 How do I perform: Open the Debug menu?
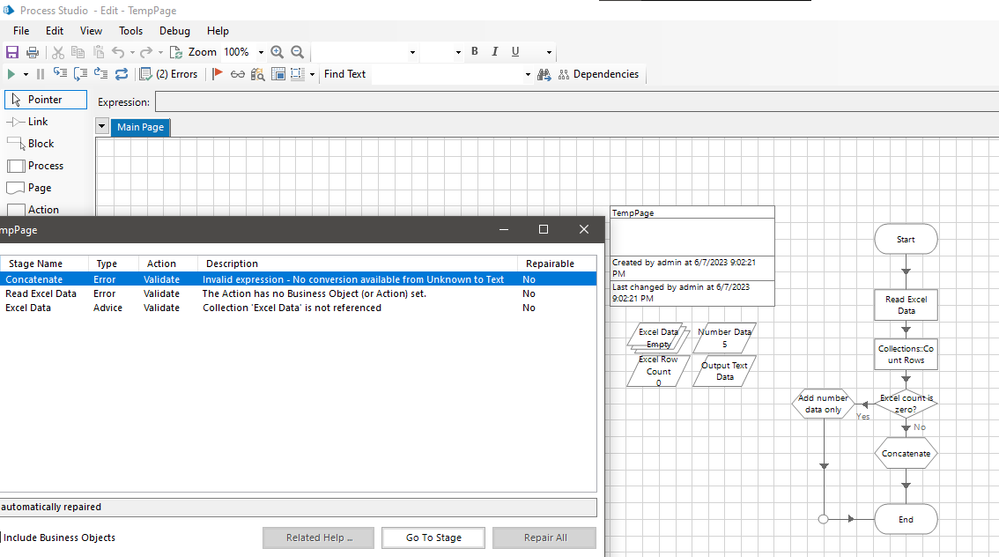point(175,31)
